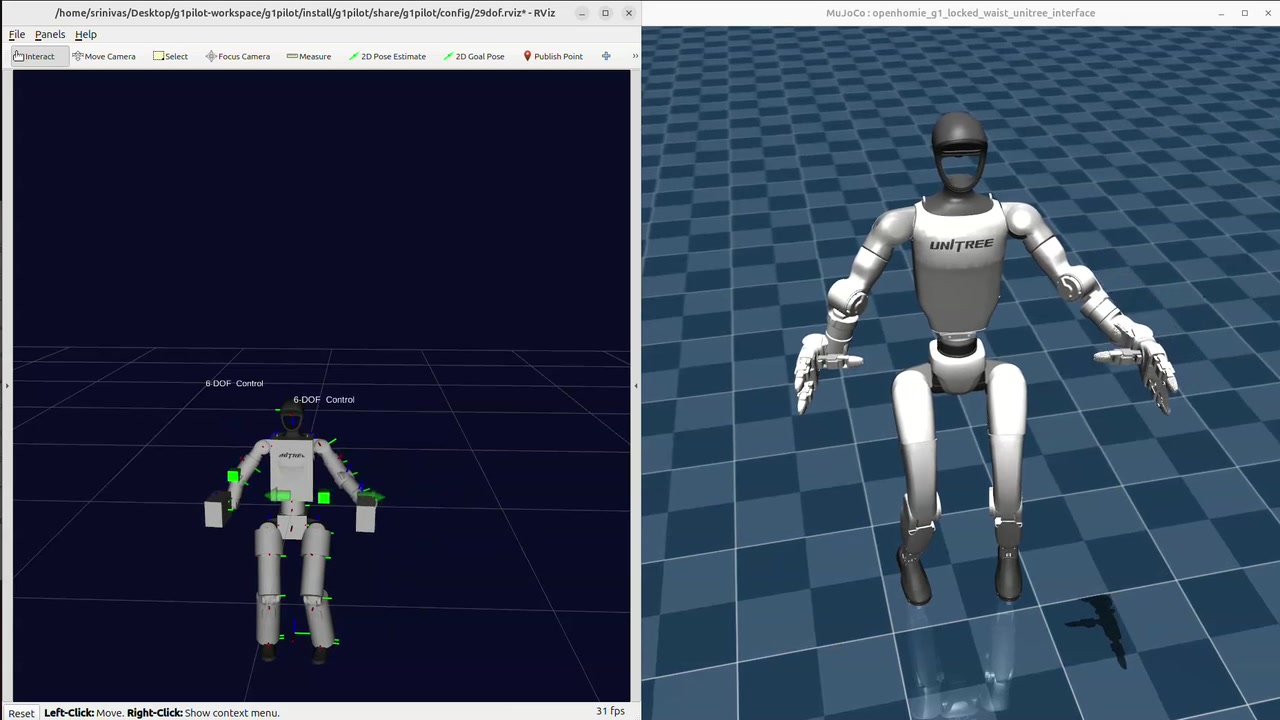Click the Unitree chest logo in MuJoCo

(961, 244)
